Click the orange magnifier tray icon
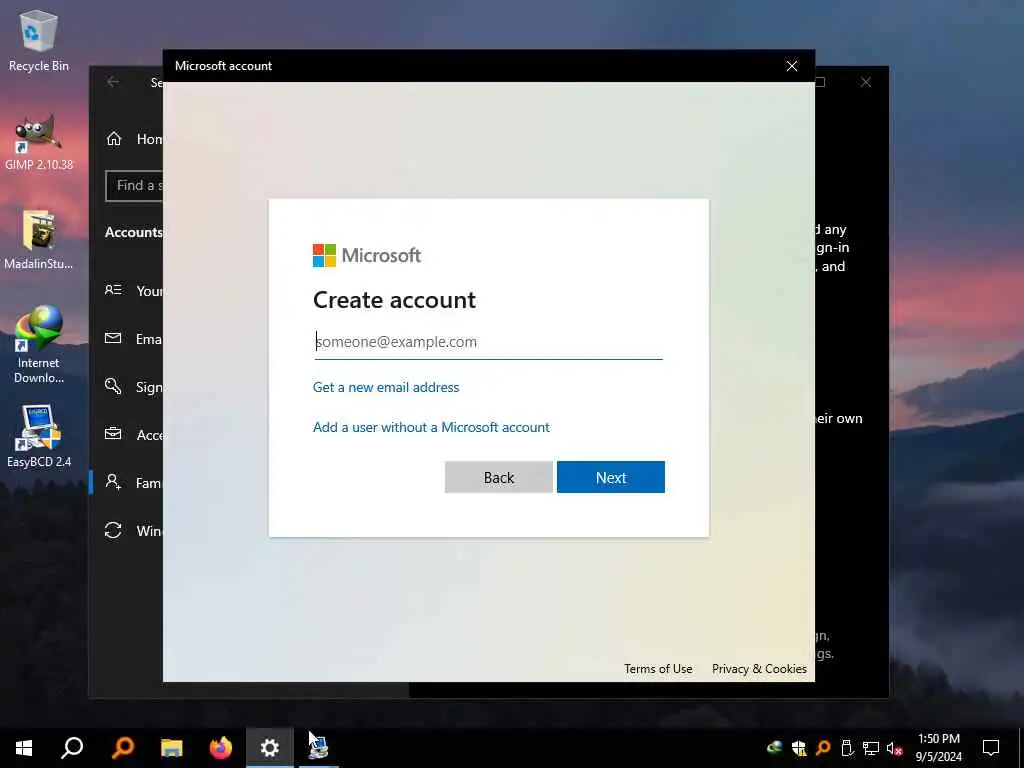Screen dimensions: 1024x768 click(x=823, y=748)
